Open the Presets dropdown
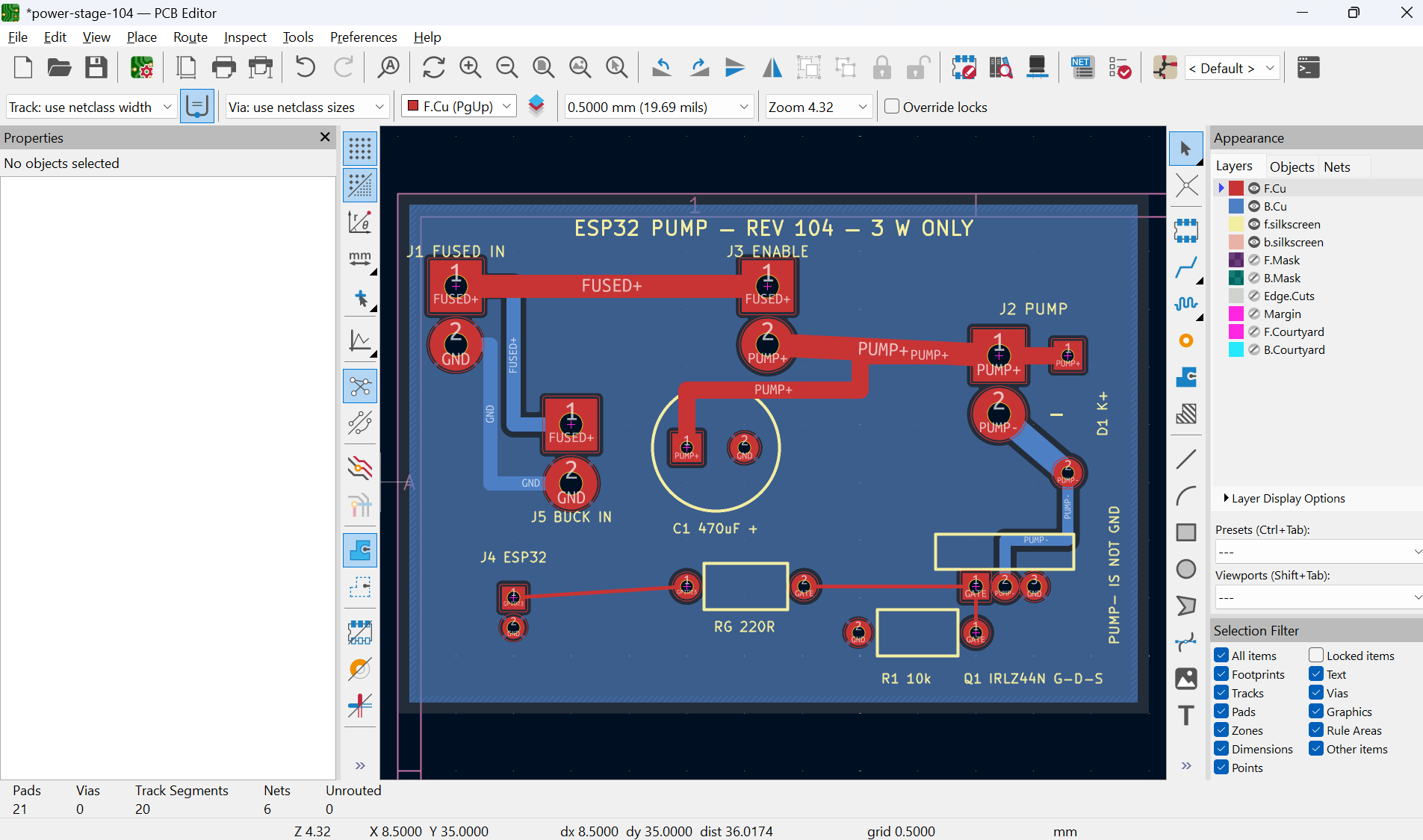The image size is (1423, 840). (x=1318, y=552)
